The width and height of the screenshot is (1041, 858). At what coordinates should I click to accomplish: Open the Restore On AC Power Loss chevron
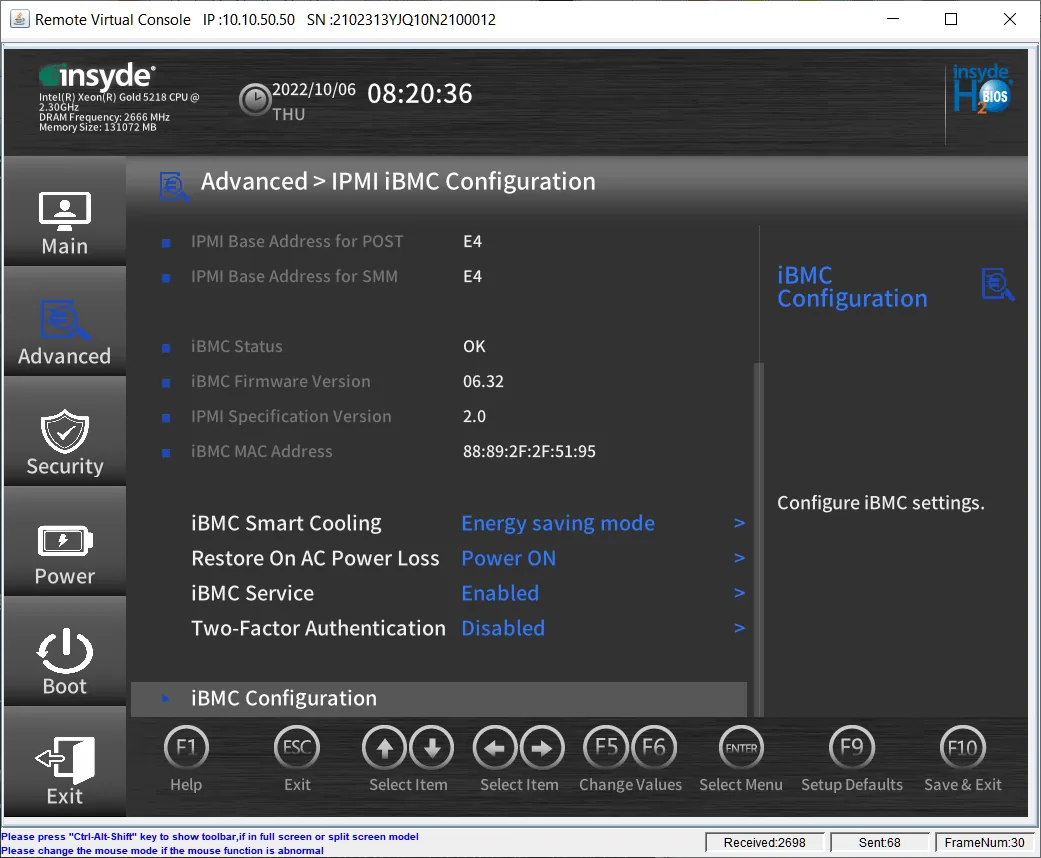(x=739, y=558)
